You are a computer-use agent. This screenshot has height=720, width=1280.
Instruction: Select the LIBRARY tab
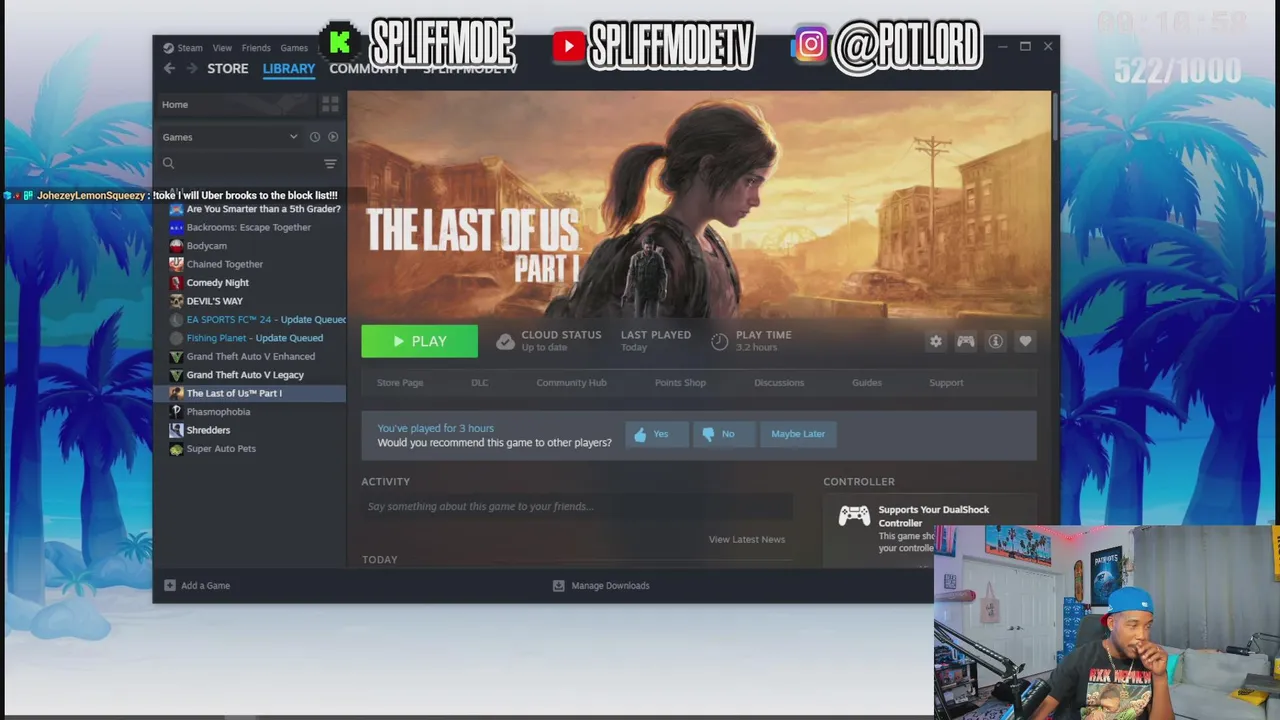[289, 68]
